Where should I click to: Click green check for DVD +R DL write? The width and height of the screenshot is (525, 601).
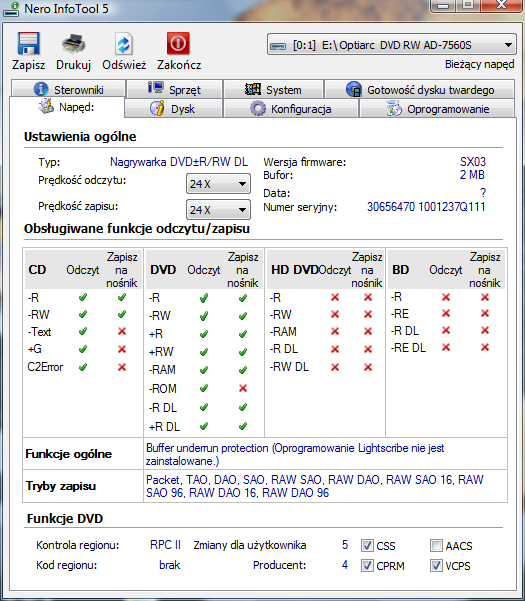point(243,426)
